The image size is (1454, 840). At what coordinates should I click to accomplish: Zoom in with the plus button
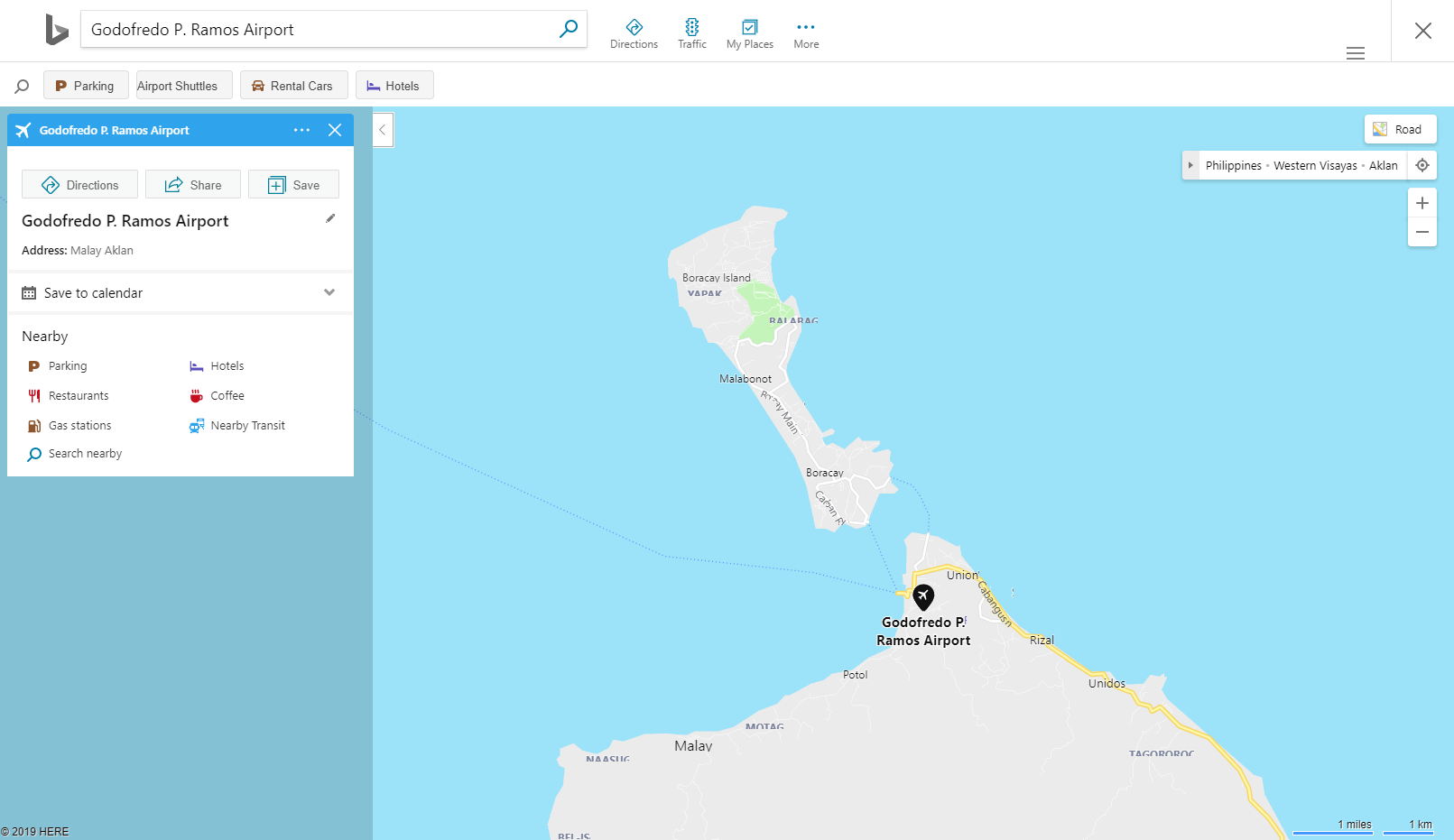[x=1422, y=203]
